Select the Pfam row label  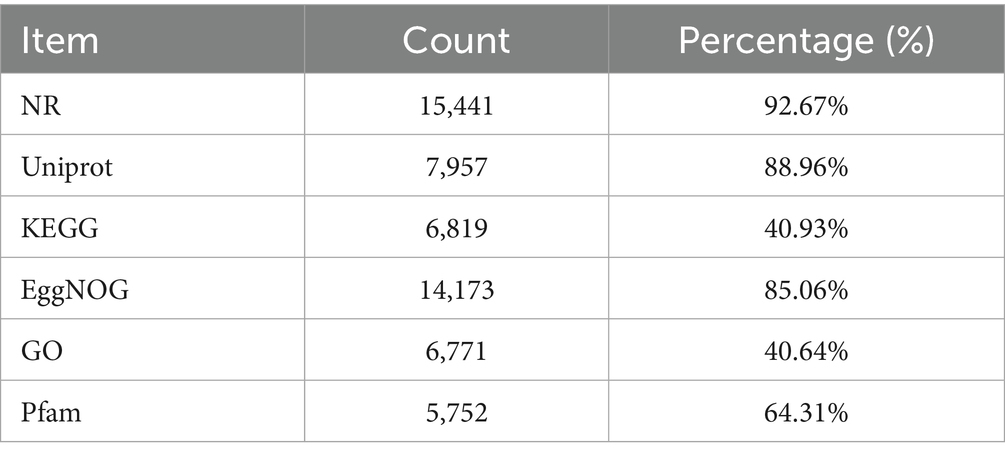[x=51, y=414]
